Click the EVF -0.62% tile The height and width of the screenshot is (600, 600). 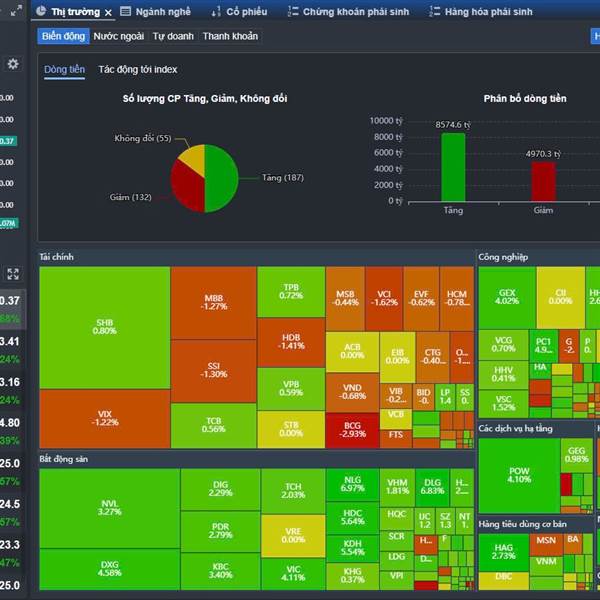pyautogui.click(x=421, y=298)
